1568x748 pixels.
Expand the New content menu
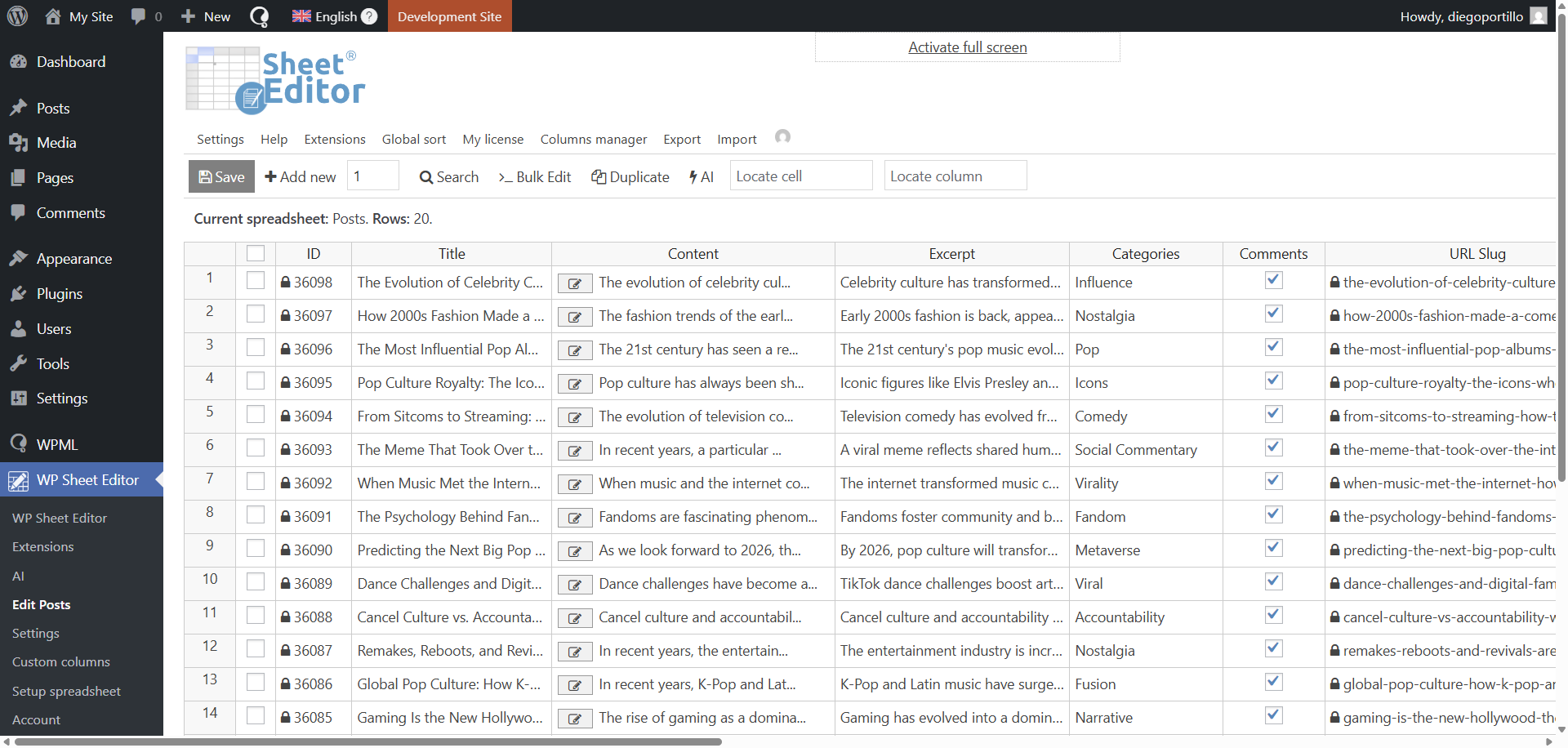pyautogui.click(x=206, y=16)
